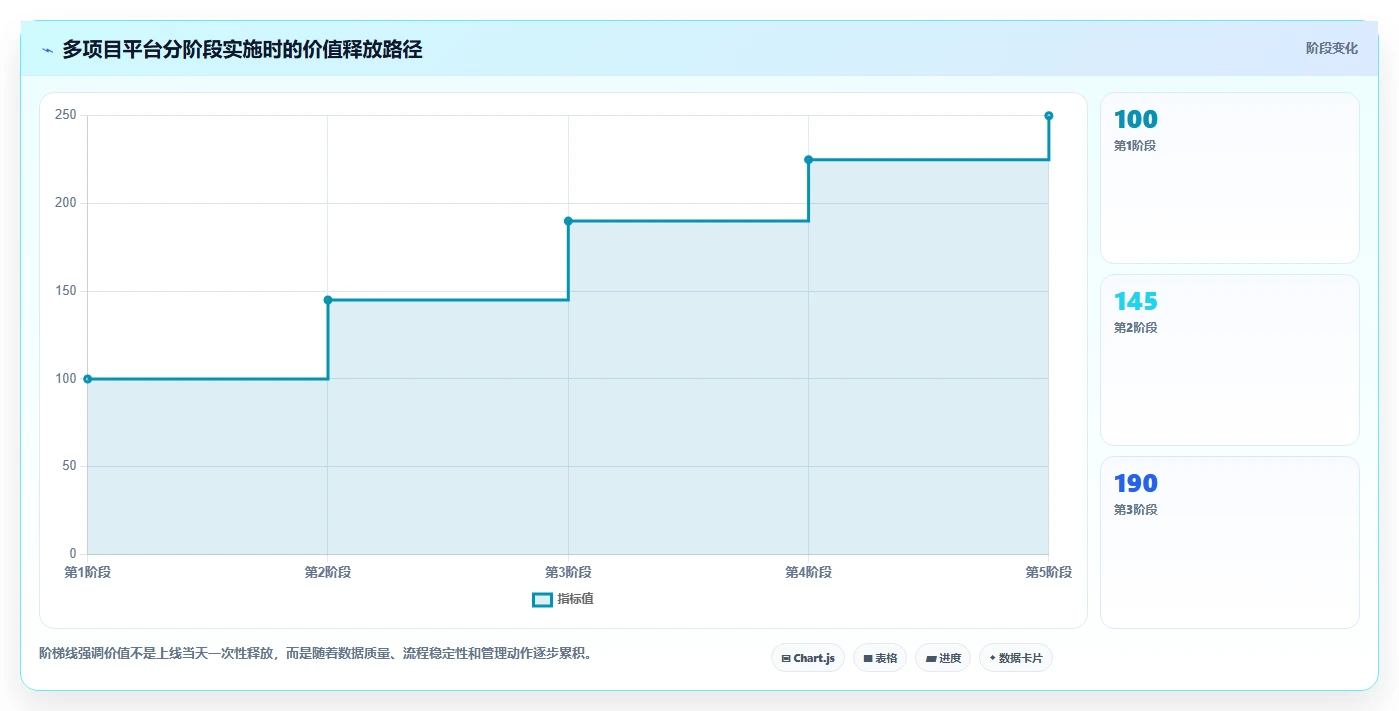The image size is (1399, 711).
Task: Click the 250 y-axis tick label
Action: pyautogui.click(x=66, y=115)
